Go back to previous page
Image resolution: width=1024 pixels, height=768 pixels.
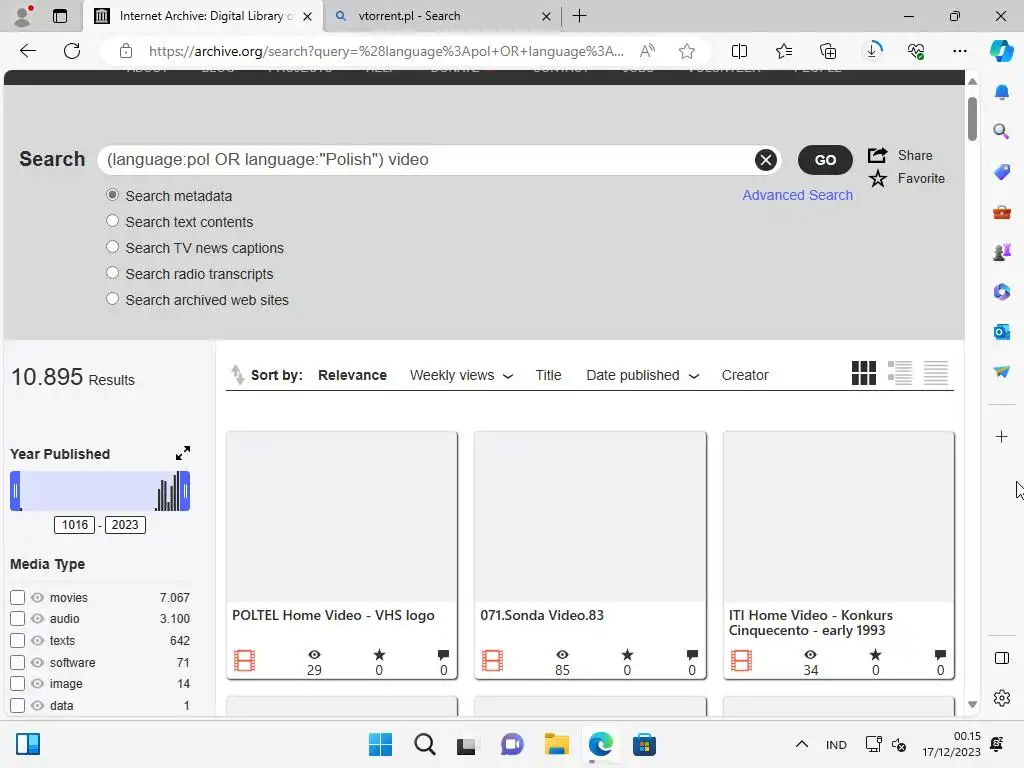27,51
